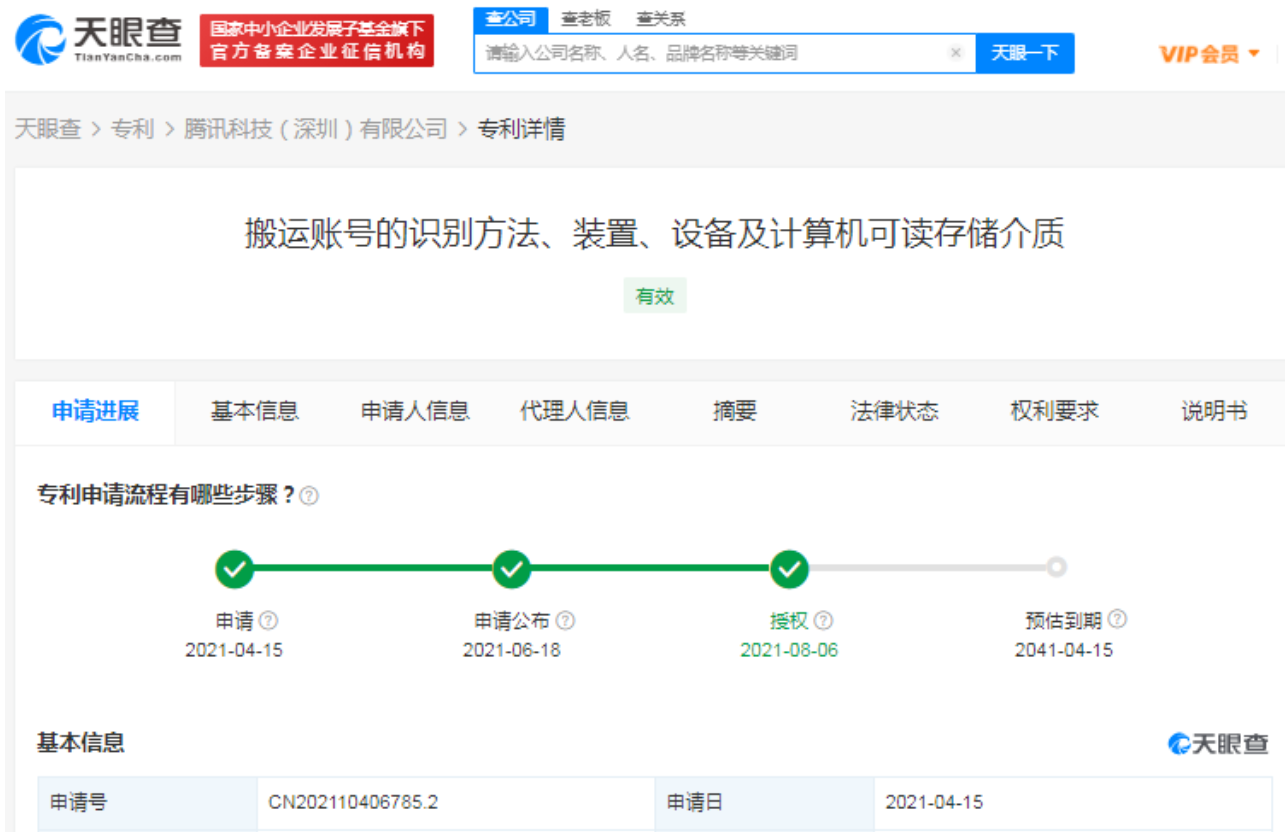This screenshot has height=832, width=1287.
Task: Switch to the 查老板 search tab
Action: click(586, 19)
